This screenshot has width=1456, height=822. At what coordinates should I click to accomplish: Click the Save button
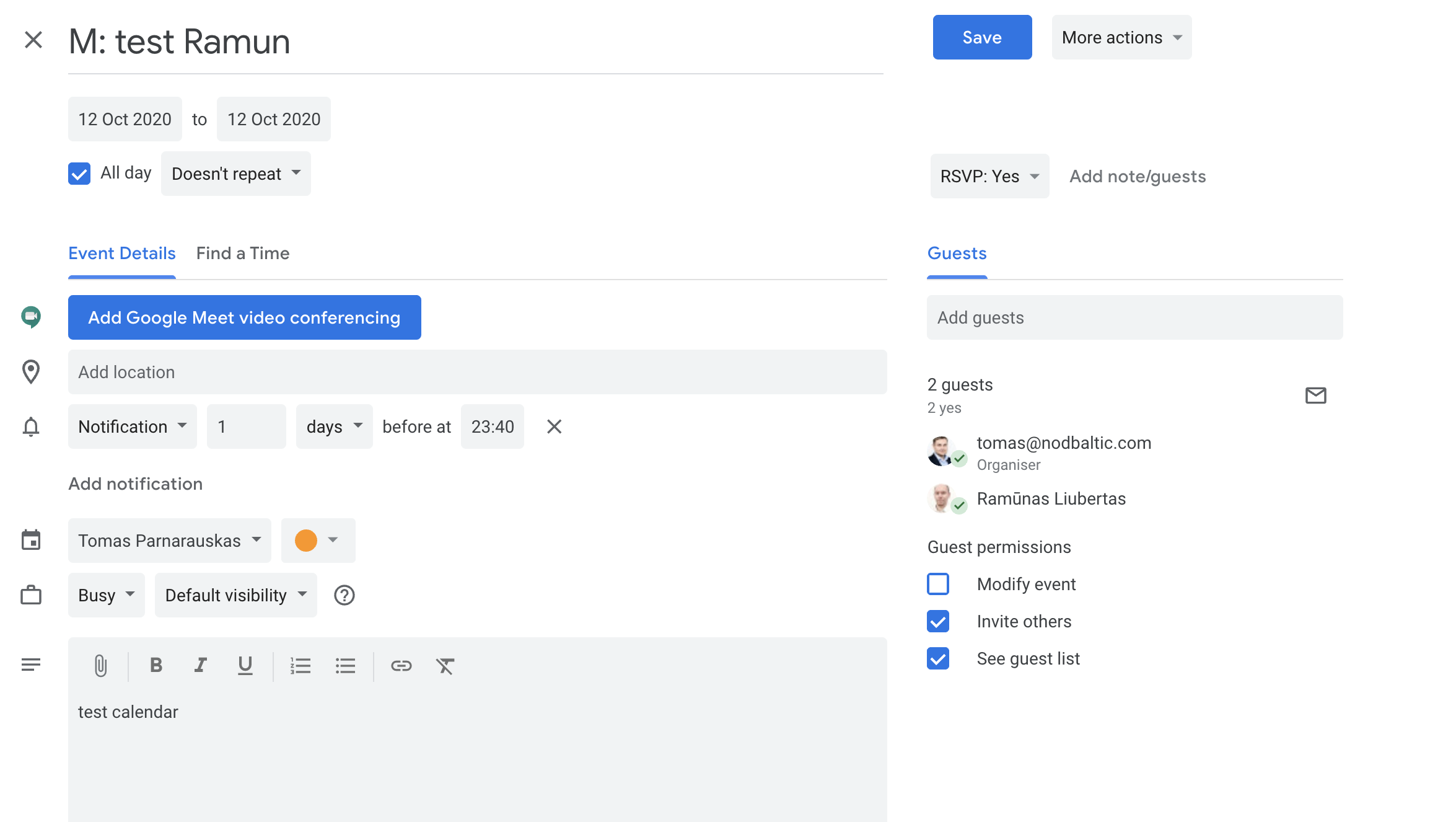[x=981, y=37]
